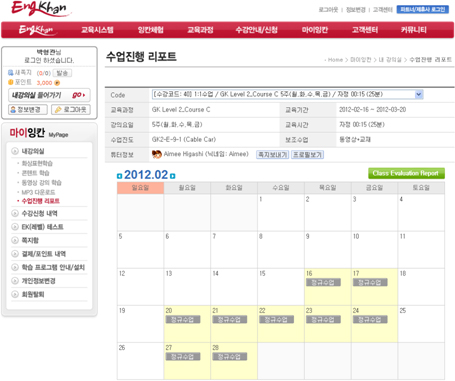Screen dimensions: 455x381
Task: Click the 정보변경 button with person icon
Action: coord(28,110)
